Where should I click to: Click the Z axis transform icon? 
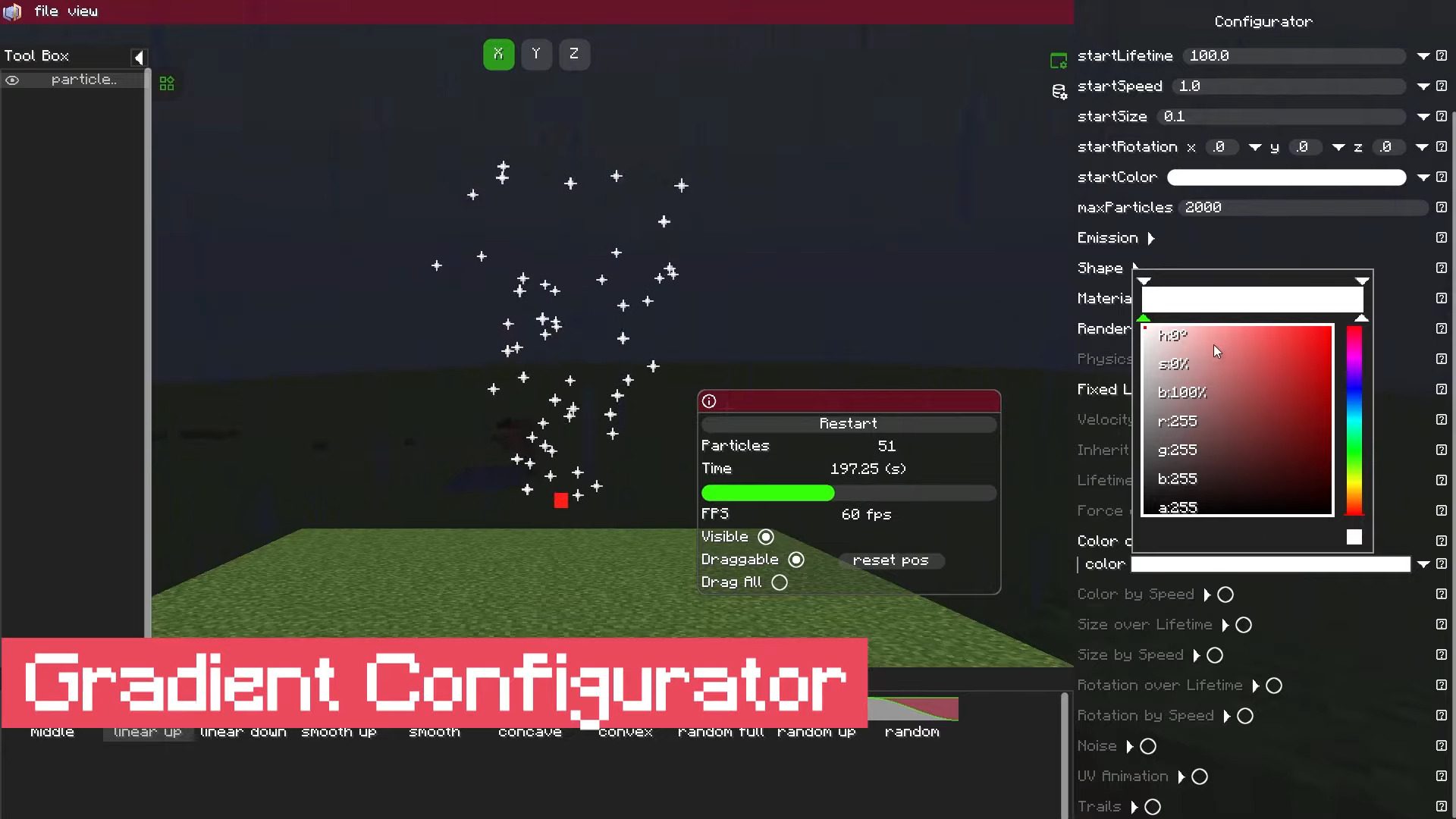pos(574,53)
